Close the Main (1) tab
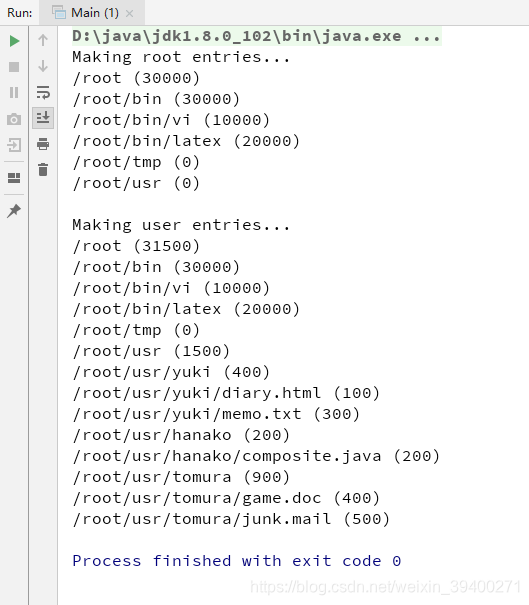Viewport: 529px width, 605px height. [x=130, y=14]
